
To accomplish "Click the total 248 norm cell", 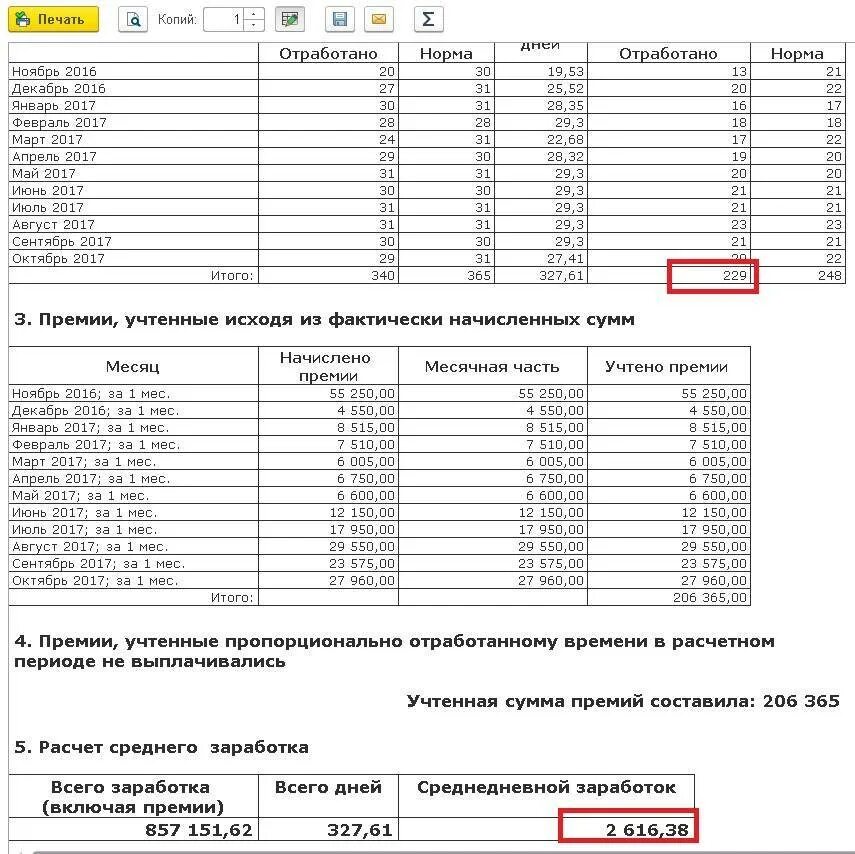I will point(798,275).
